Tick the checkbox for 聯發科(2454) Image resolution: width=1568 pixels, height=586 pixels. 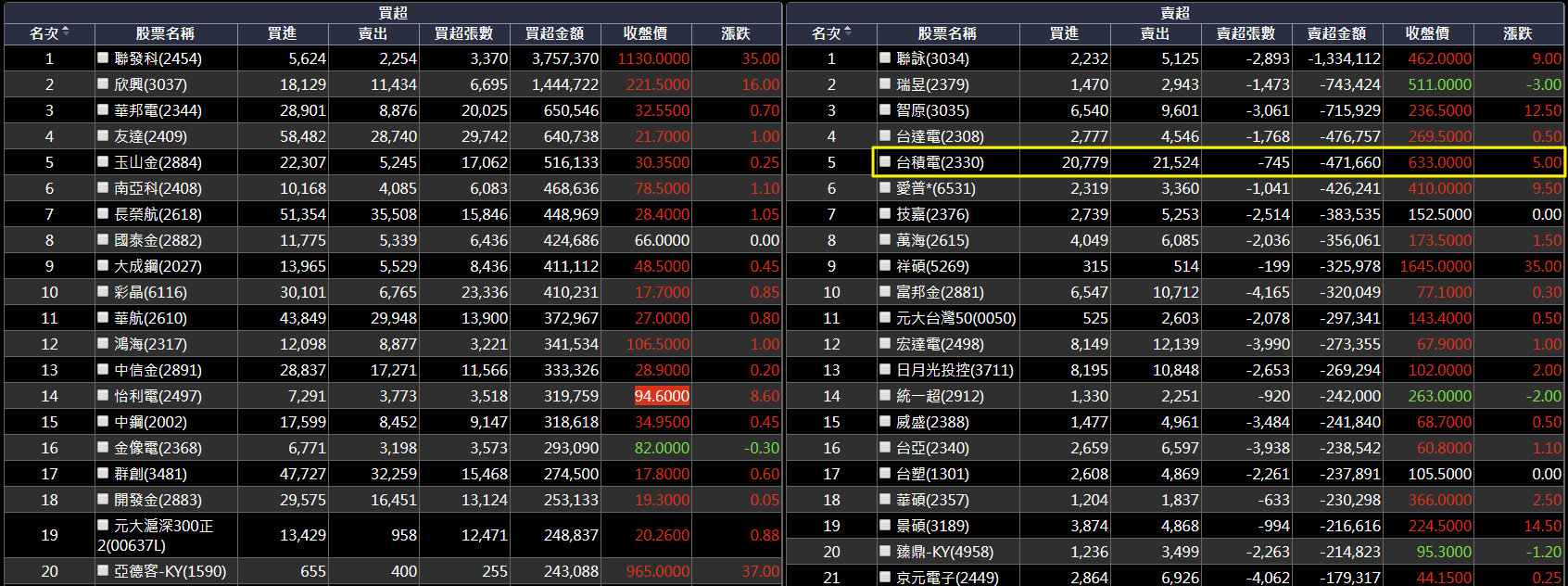(x=103, y=57)
